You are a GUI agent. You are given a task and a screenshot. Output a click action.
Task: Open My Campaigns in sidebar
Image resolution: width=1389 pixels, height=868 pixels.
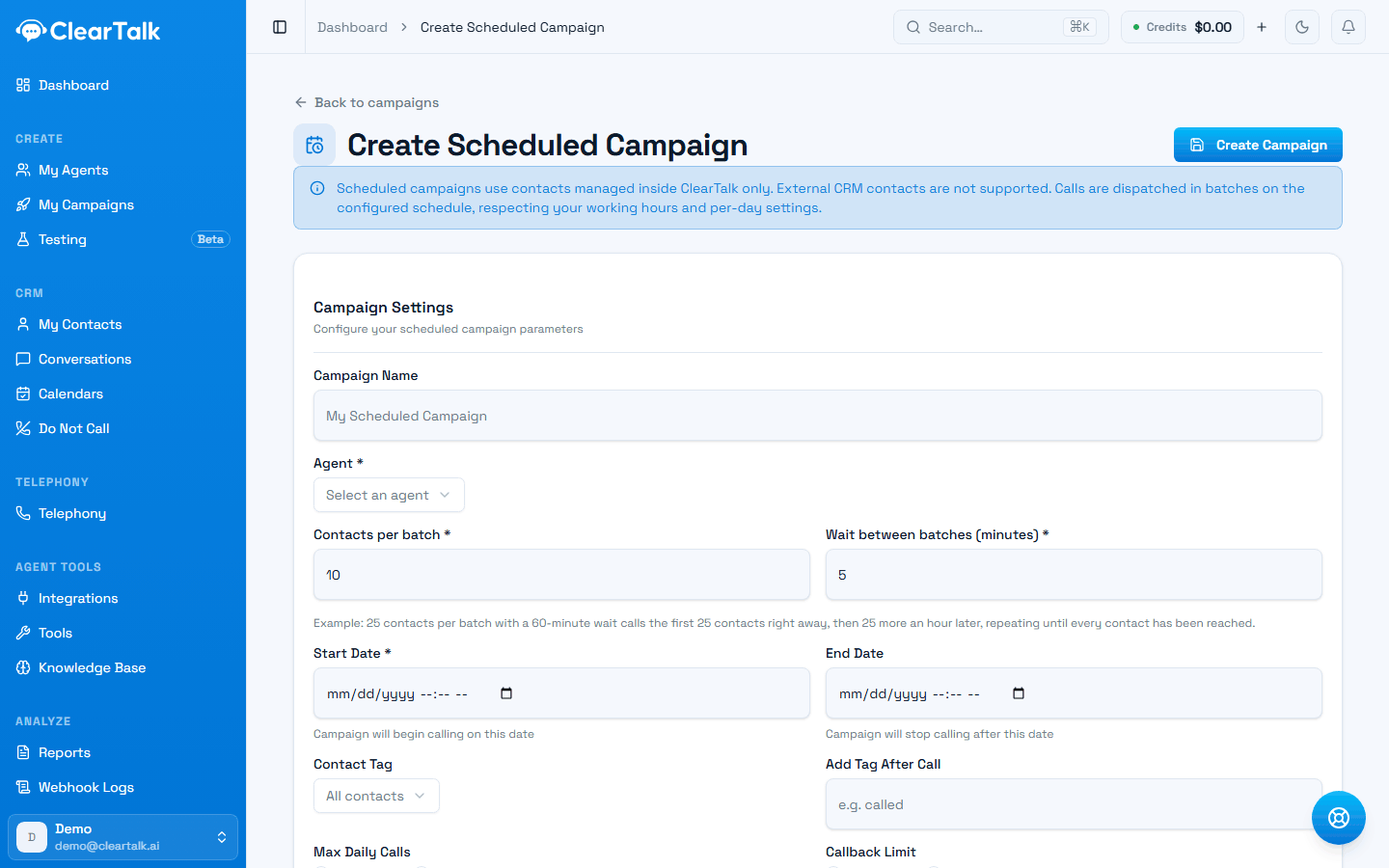(x=123, y=204)
